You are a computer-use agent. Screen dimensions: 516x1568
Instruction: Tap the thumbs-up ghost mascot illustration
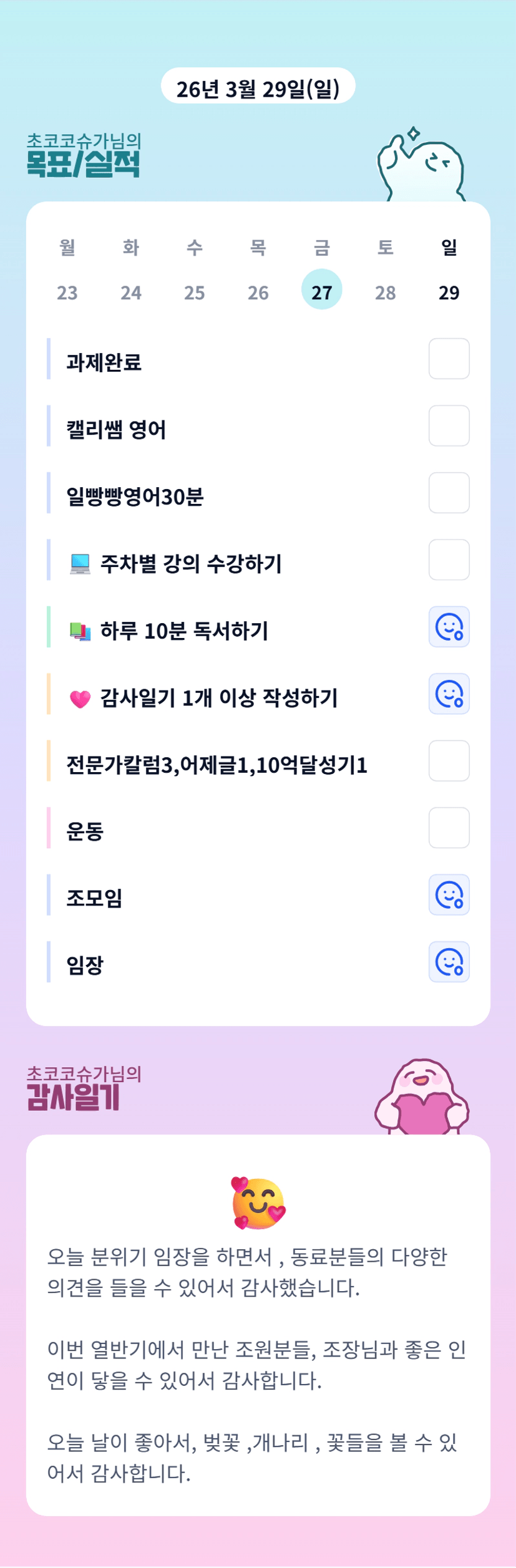click(x=421, y=167)
